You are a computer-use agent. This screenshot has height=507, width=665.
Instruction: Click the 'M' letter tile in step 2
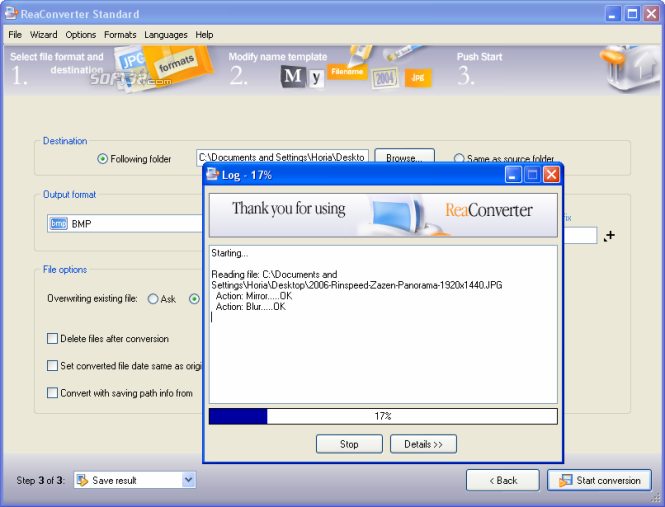293,77
